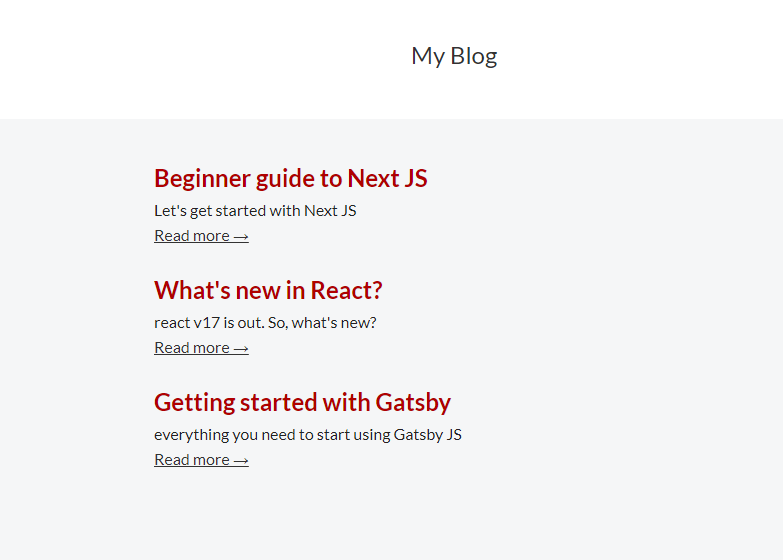Click the word "Blog" in the header

474,56
